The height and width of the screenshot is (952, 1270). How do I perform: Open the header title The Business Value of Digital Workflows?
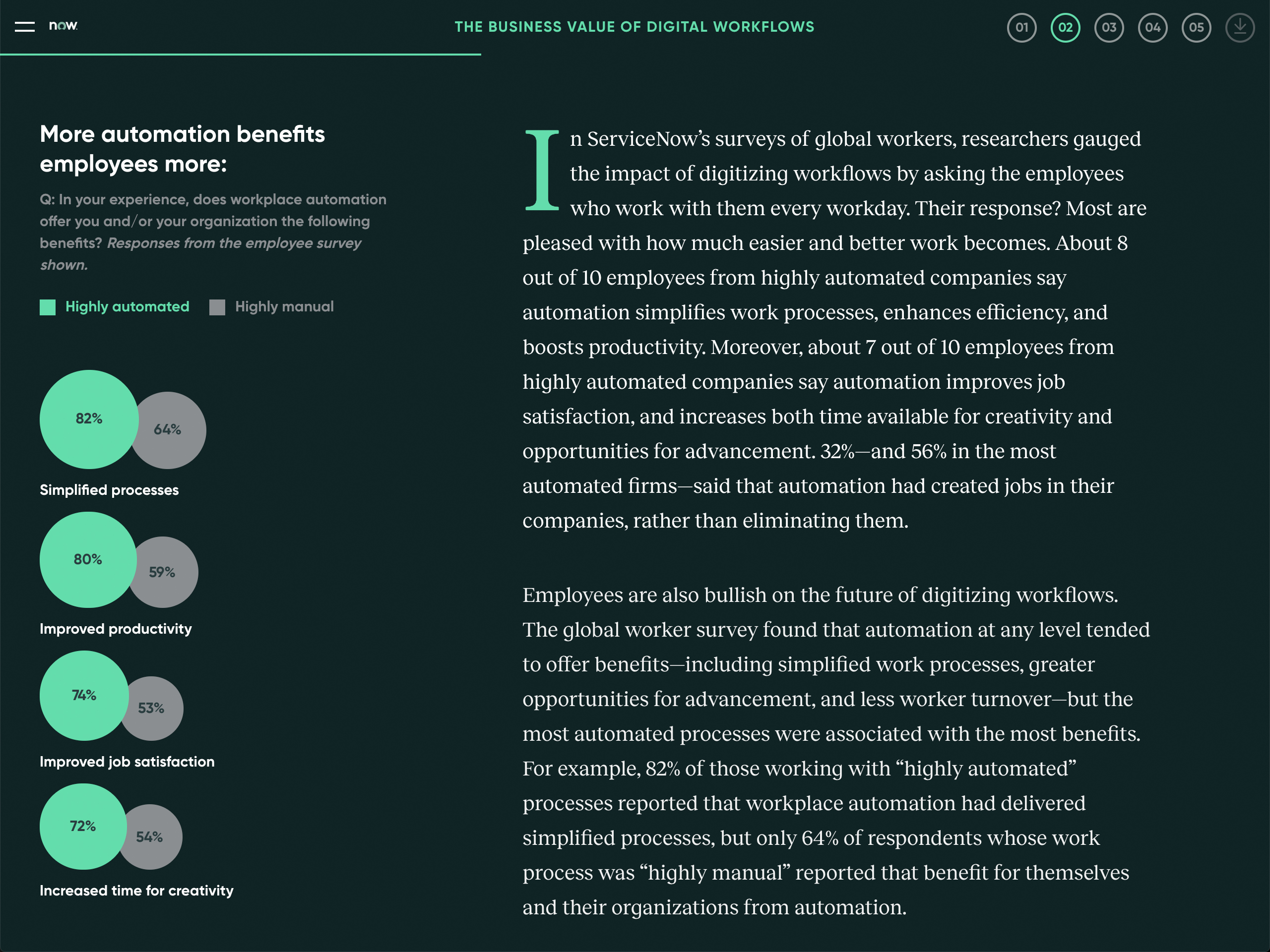point(635,26)
